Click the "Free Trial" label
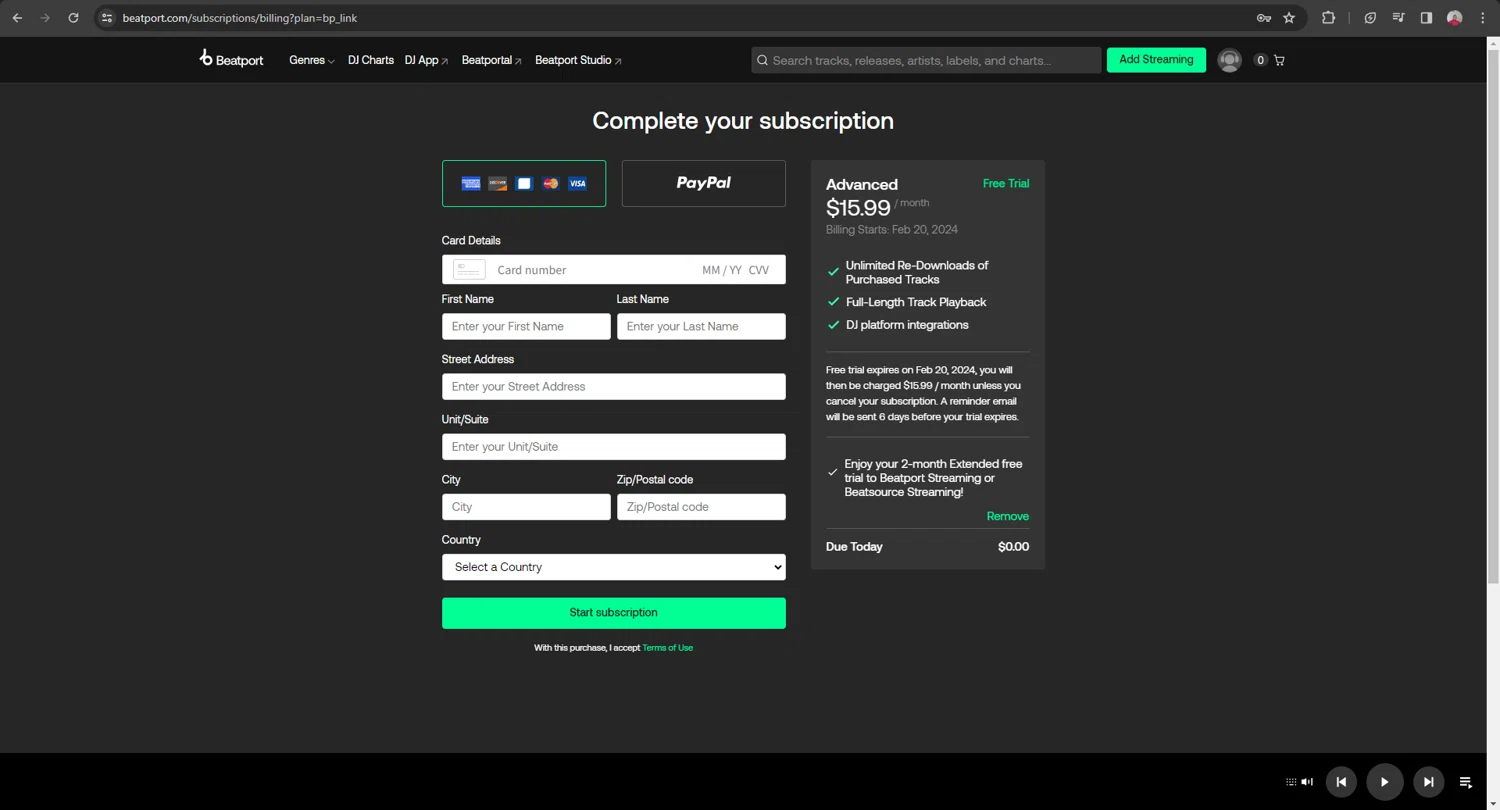 (x=1006, y=183)
